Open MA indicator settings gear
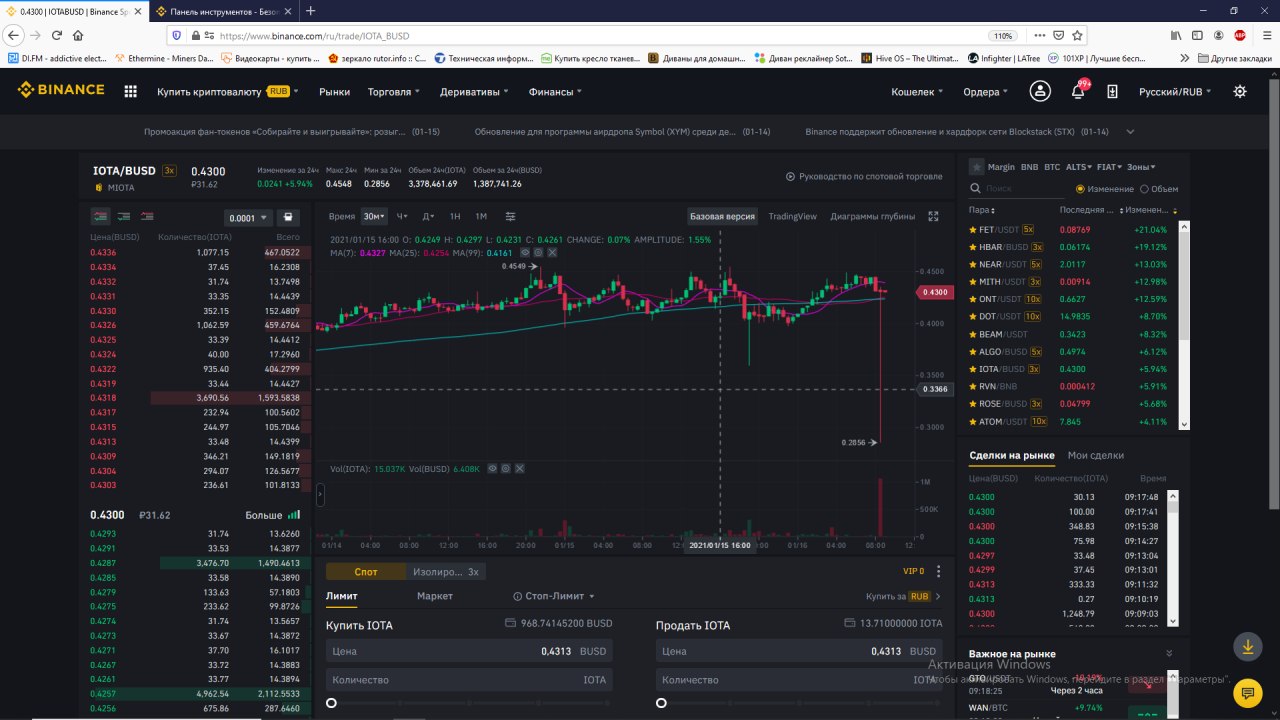Image resolution: width=1280 pixels, height=720 pixels. (538, 253)
